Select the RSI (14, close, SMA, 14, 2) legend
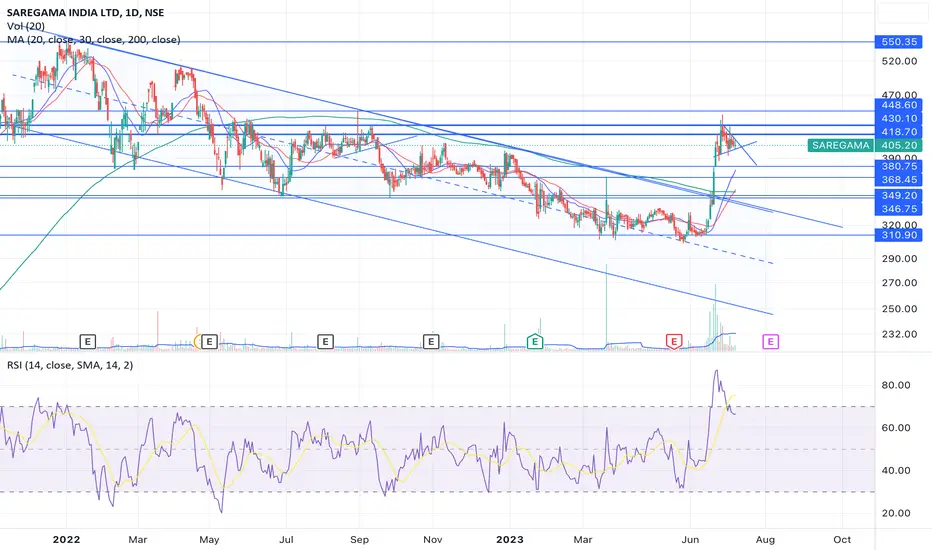 70,365
